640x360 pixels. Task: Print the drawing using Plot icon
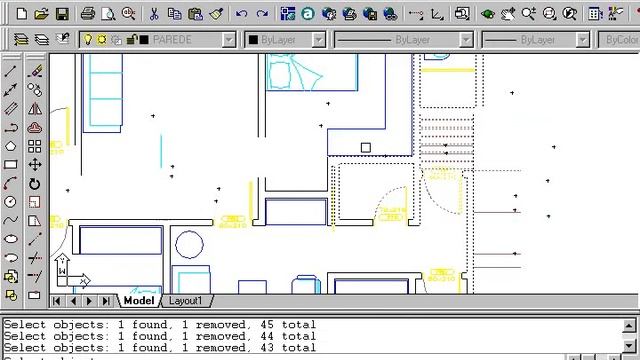tap(88, 14)
